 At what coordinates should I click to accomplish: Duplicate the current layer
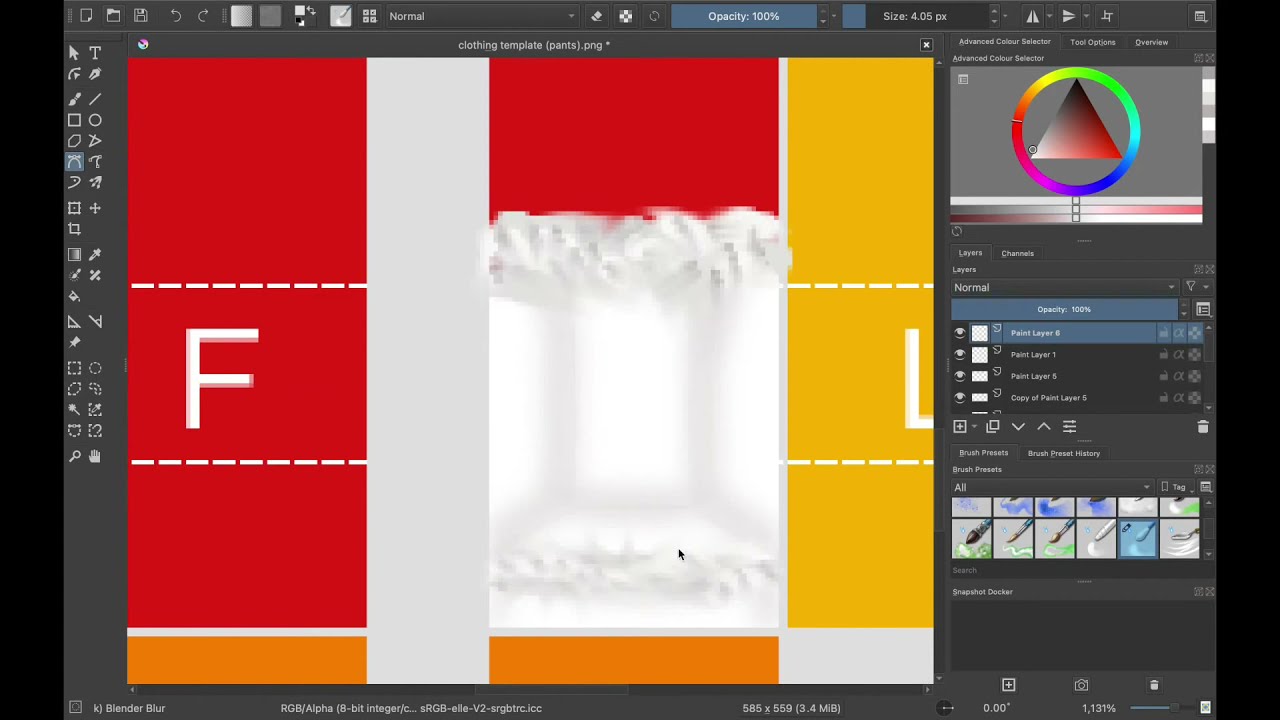[x=993, y=426]
